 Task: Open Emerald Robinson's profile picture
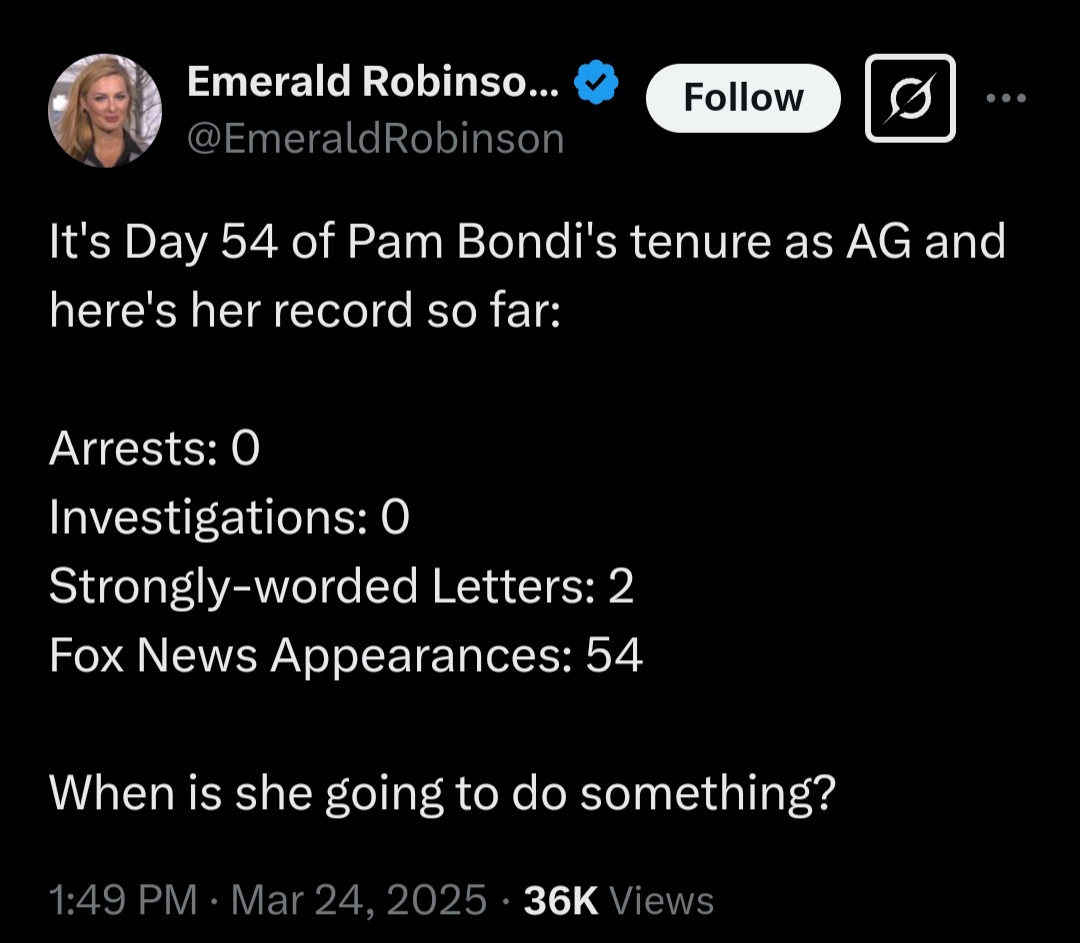(x=105, y=111)
